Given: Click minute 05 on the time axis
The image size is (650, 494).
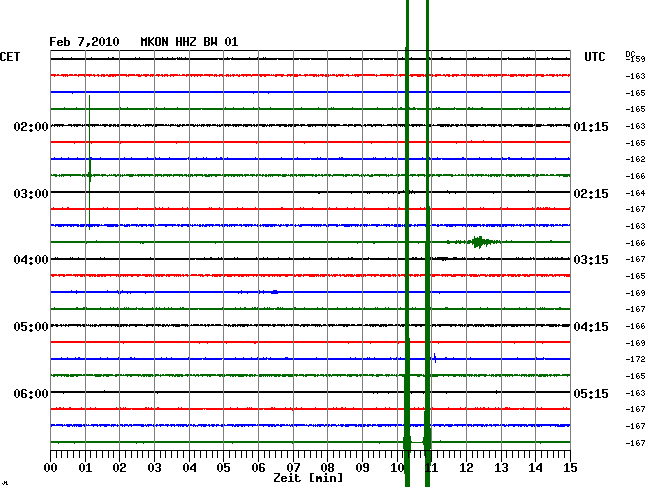Looking at the screenshot, I should point(223,467).
